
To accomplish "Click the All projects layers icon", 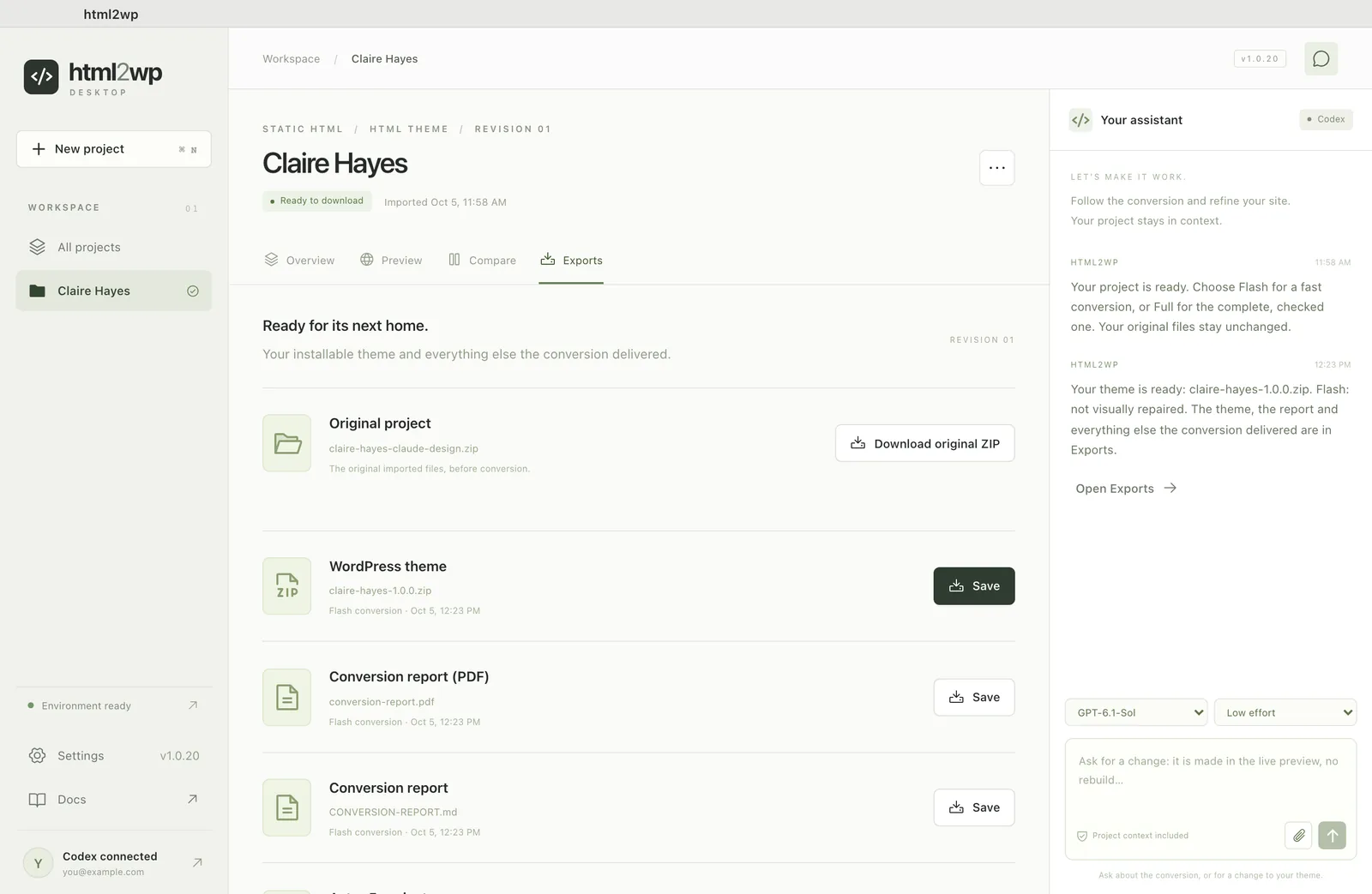I will click(x=37, y=247).
